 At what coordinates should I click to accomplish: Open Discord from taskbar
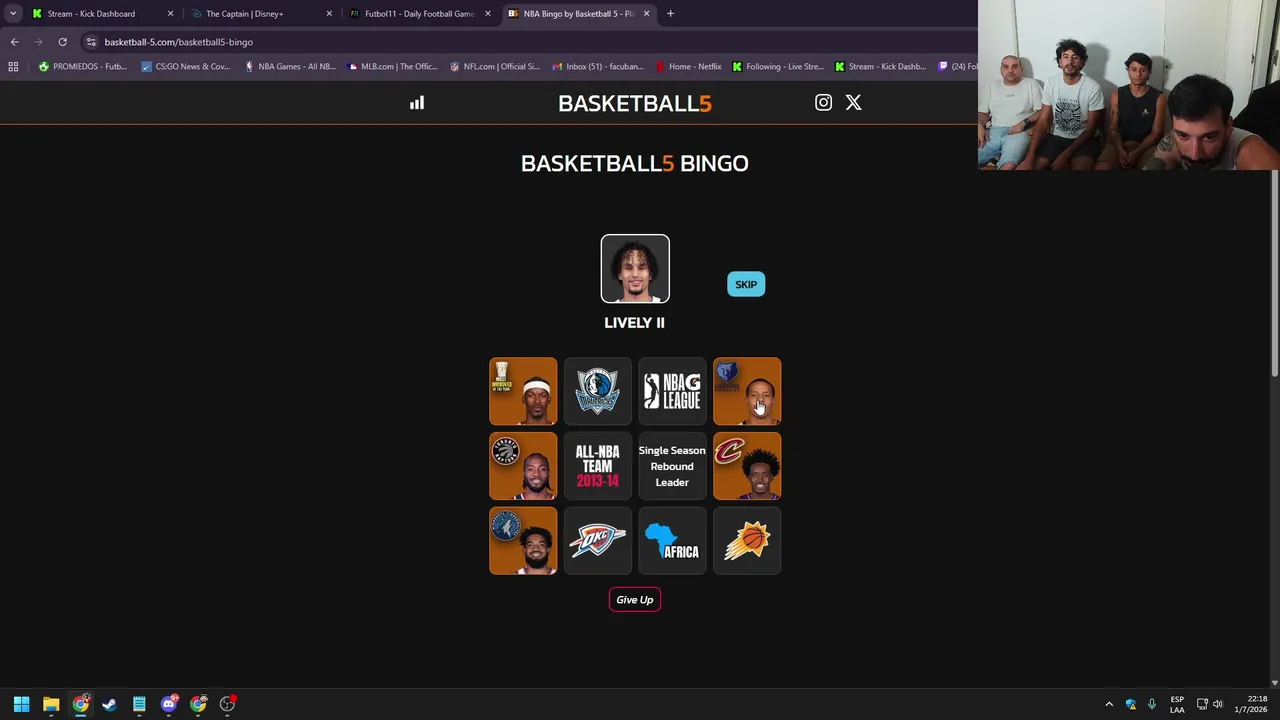(169, 704)
